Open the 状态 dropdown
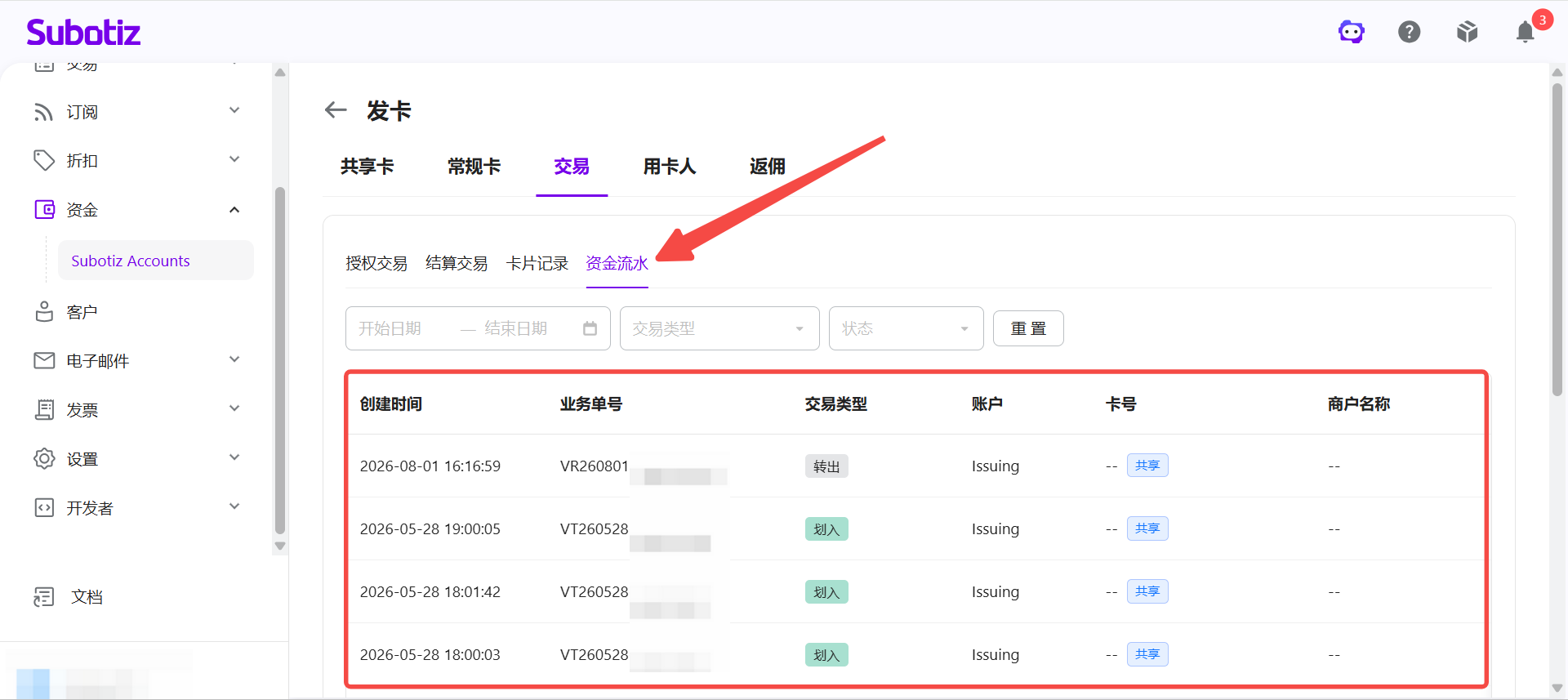The image size is (1568, 700). coord(906,328)
